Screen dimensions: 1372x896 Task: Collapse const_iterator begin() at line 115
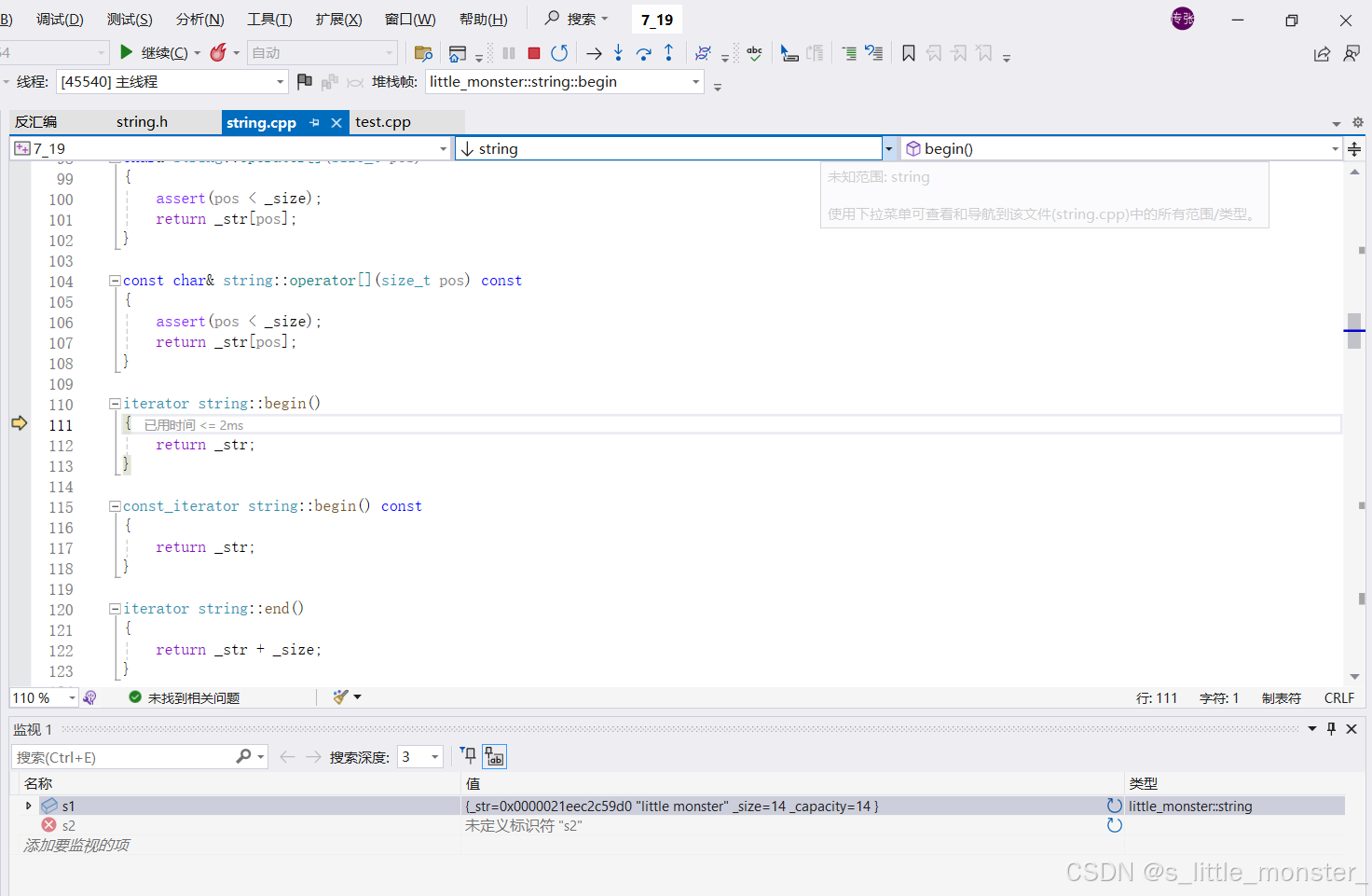(x=115, y=506)
